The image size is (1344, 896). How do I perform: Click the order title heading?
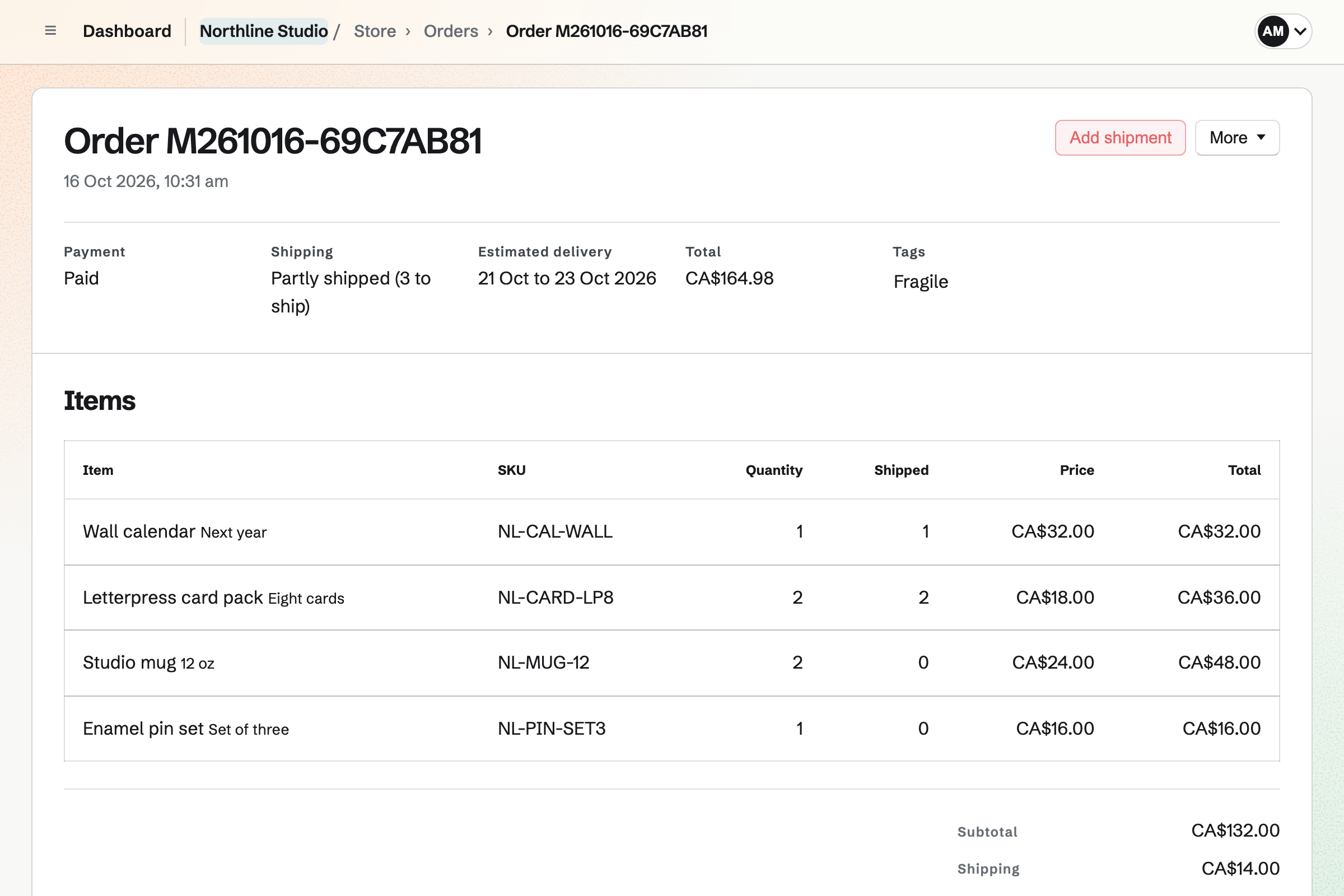point(273,141)
